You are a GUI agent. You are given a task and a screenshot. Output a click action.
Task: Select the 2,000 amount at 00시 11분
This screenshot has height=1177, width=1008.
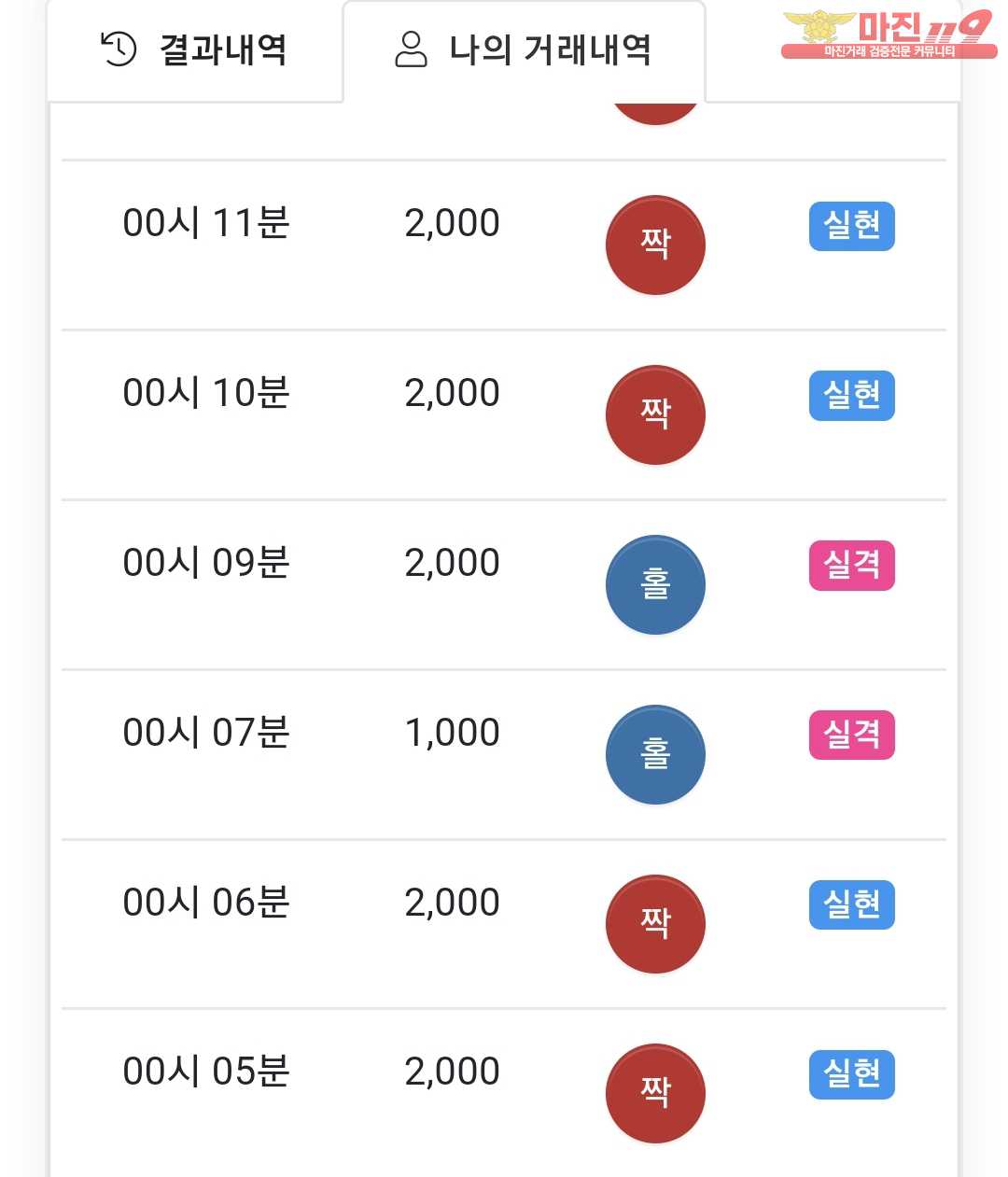click(x=452, y=223)
